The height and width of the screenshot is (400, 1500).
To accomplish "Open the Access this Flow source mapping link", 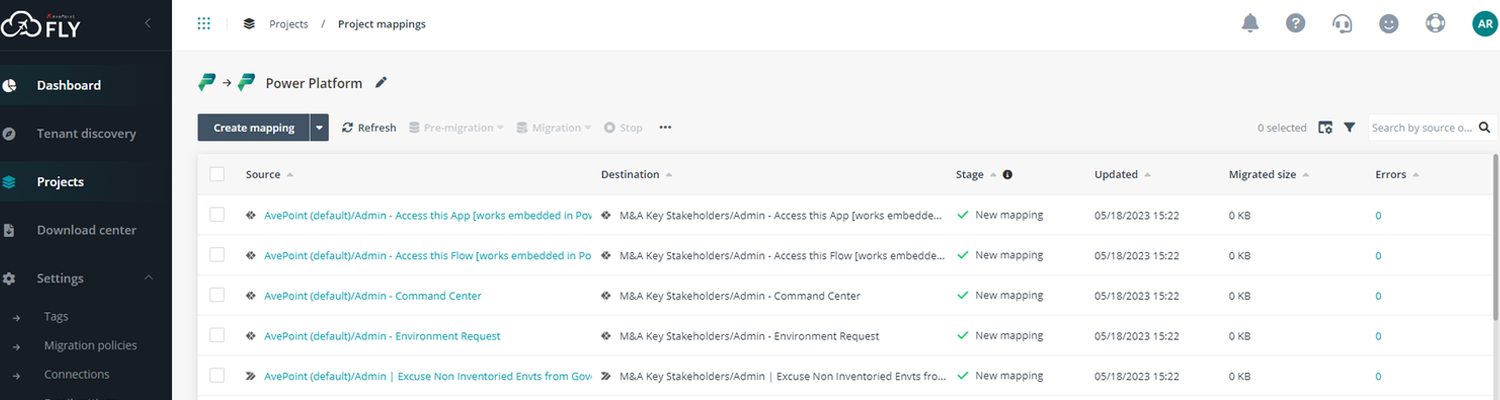I will [x=428, y=255].
